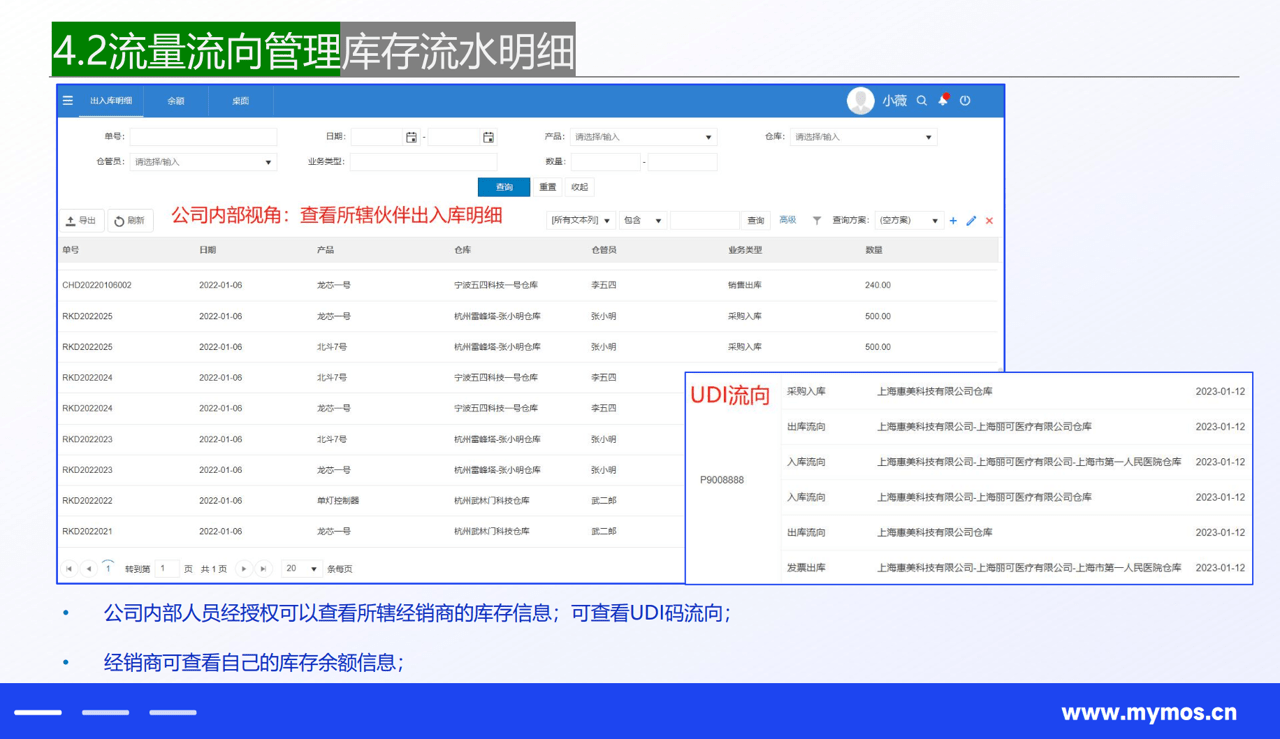This screenshot has width=1280, height=739.
Task: Switch to the 桌面 tab
Action: 240,101
